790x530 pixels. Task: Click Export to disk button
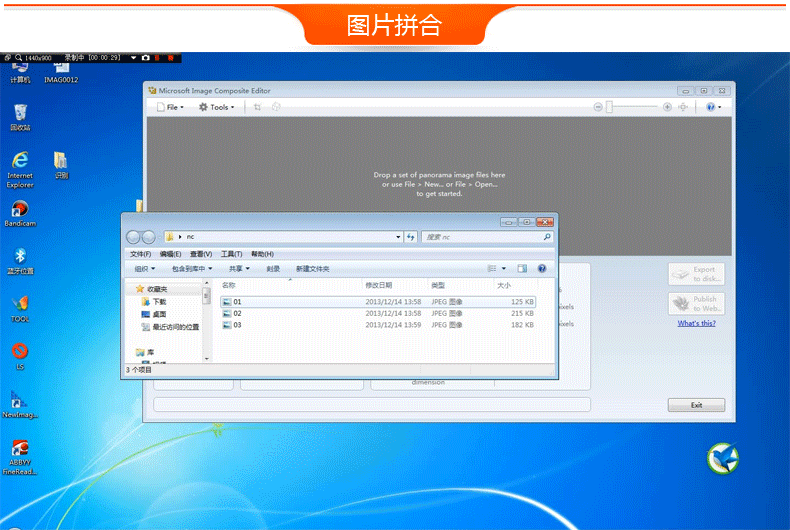(696, 274)
